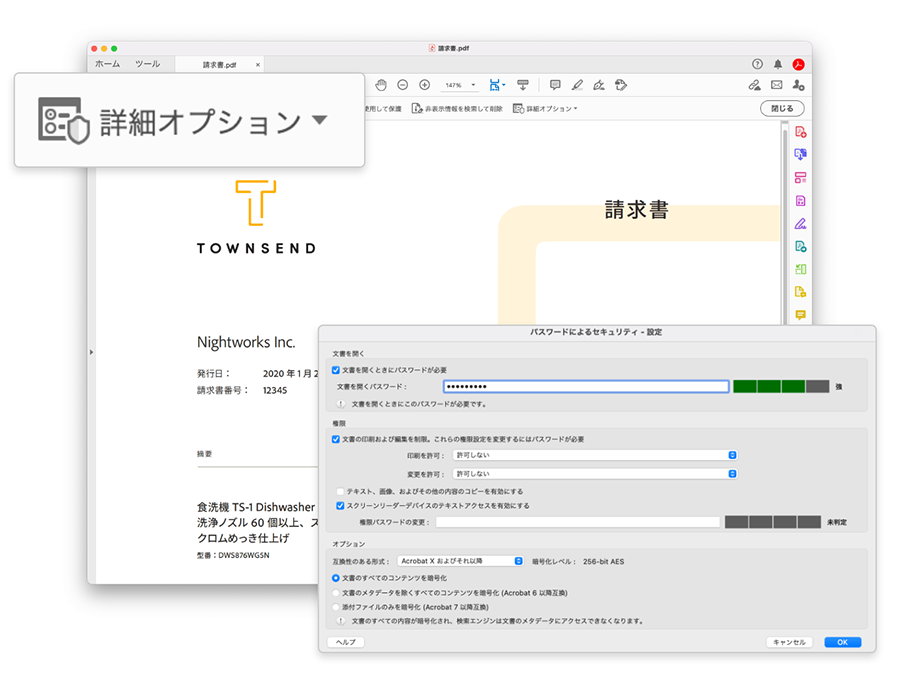This screenshot has height=675, width=900.
Task: Open the 印刷を許可 dropdown
Action: pos(594,455)
